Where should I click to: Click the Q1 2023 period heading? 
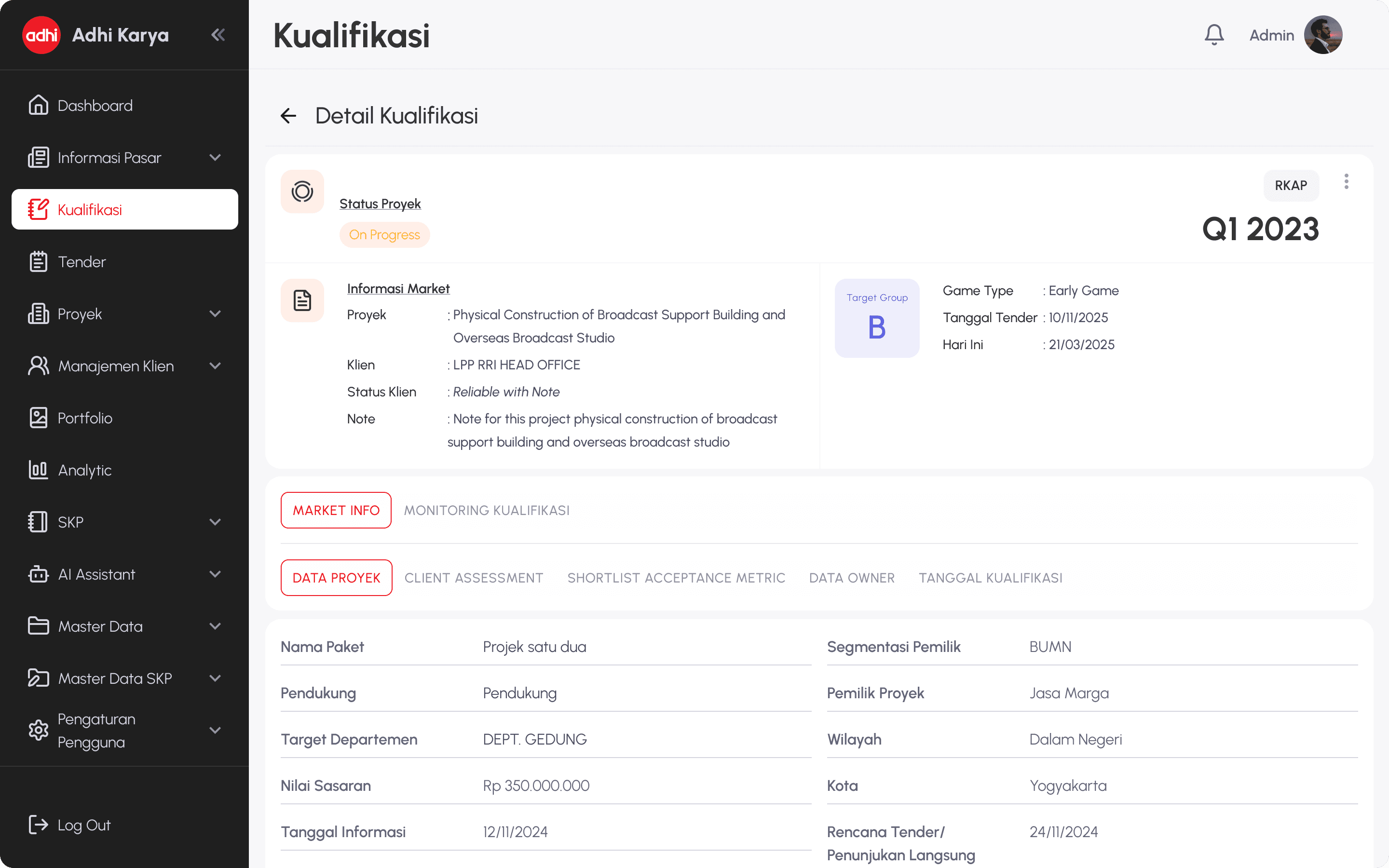coord(1260,229)
